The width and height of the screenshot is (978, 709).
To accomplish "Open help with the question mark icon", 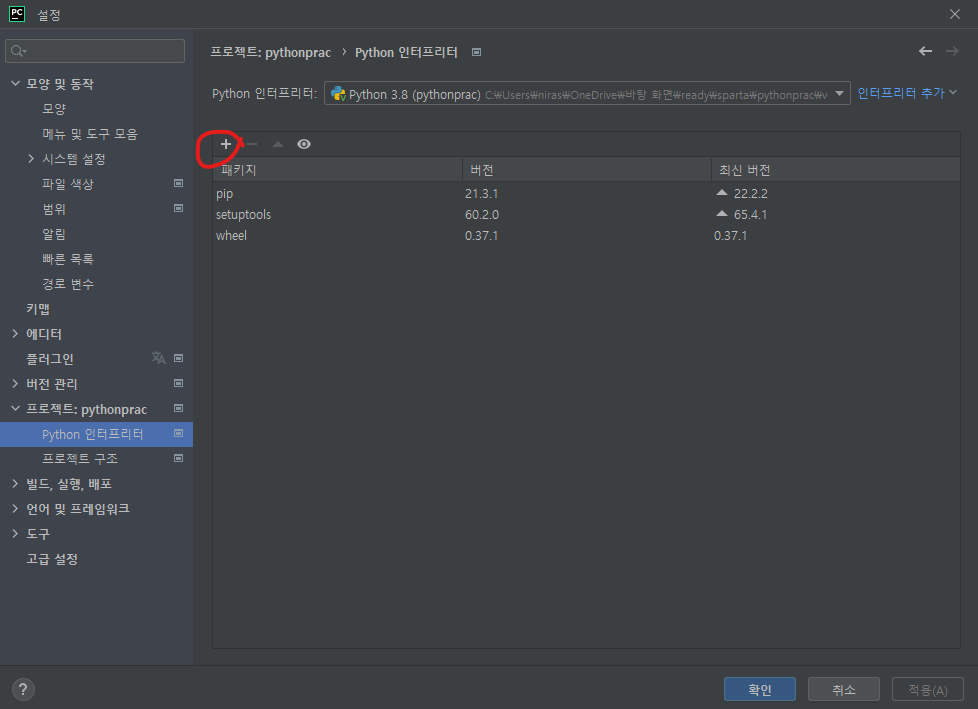I will [x=23, y=689].
